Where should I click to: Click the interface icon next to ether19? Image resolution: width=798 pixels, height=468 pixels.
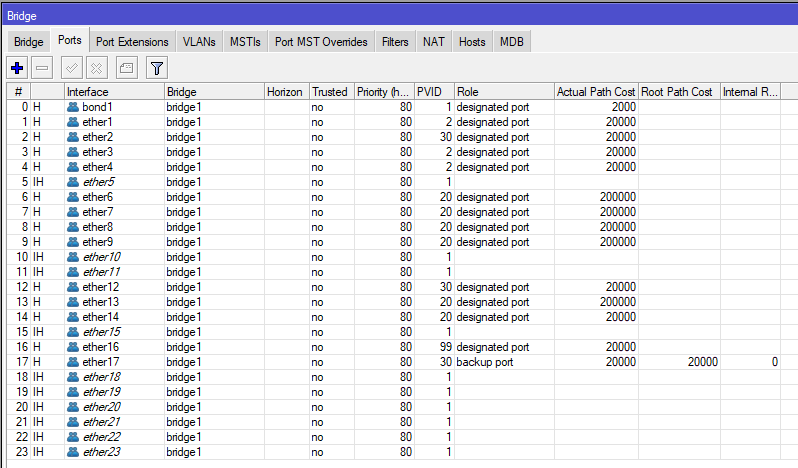(73, 392)
